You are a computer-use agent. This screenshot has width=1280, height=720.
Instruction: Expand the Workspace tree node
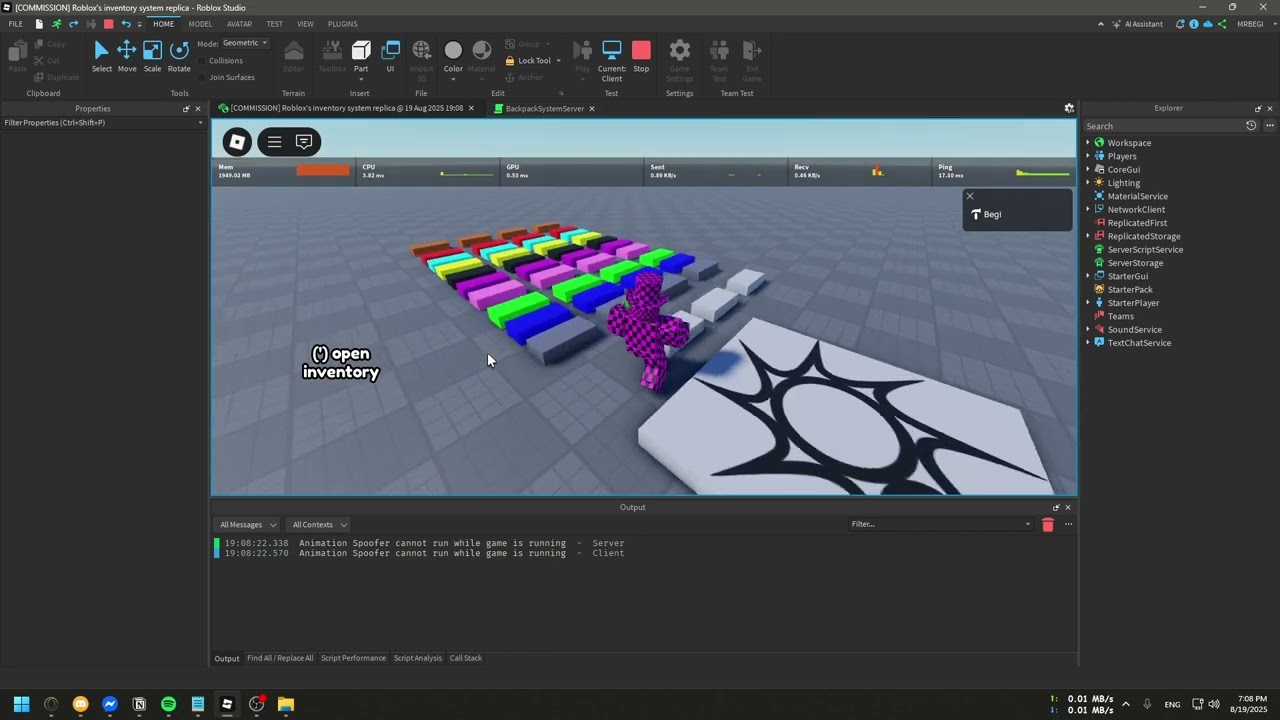point(1089,143)
